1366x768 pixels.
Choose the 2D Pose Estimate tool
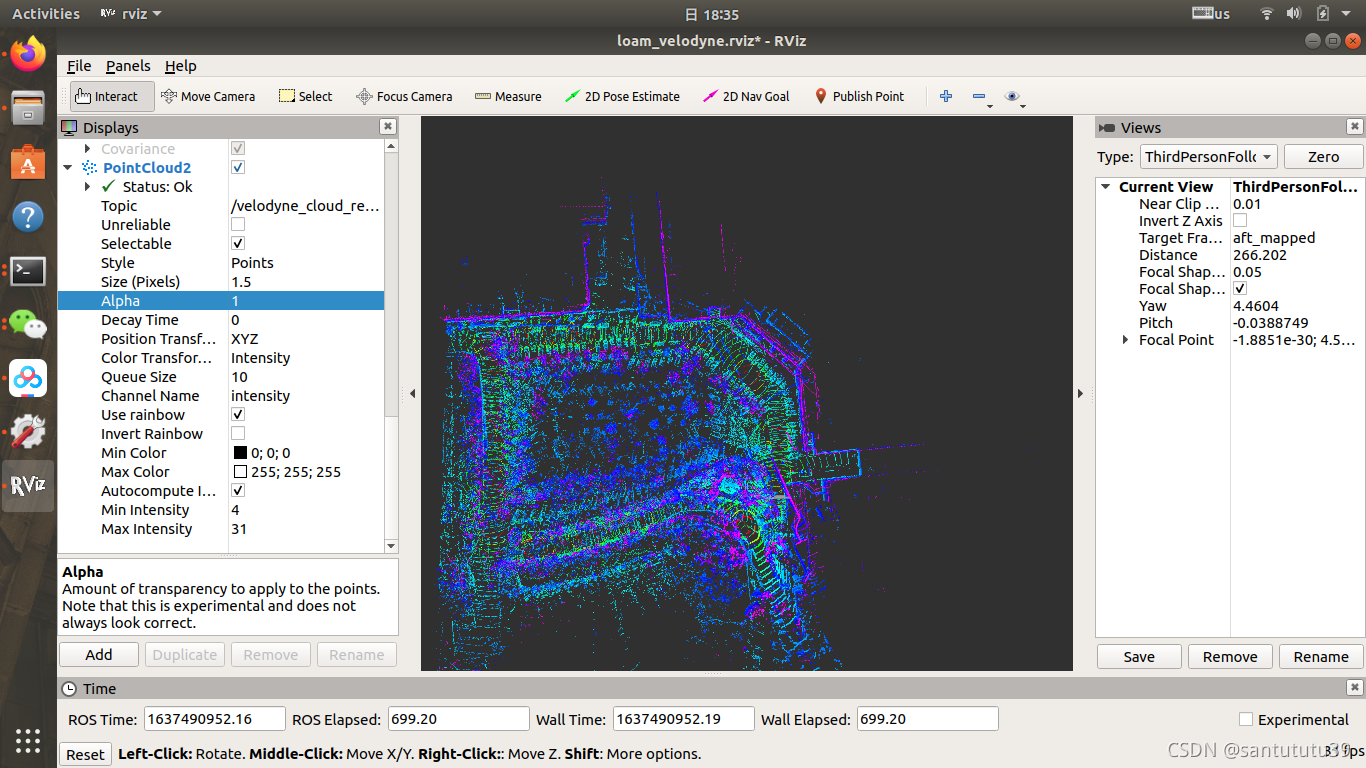(x=622, y=96)
